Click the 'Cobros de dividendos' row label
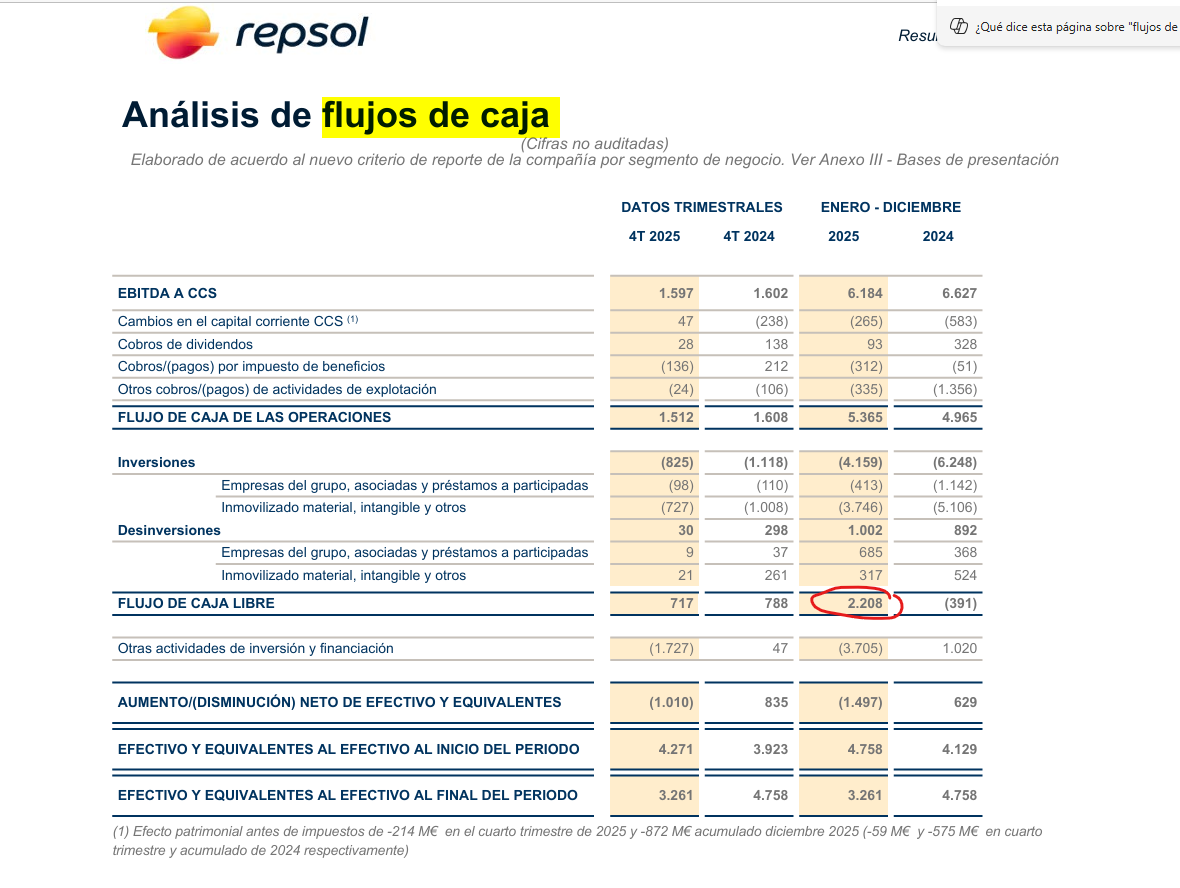 (x=185, y=344)
